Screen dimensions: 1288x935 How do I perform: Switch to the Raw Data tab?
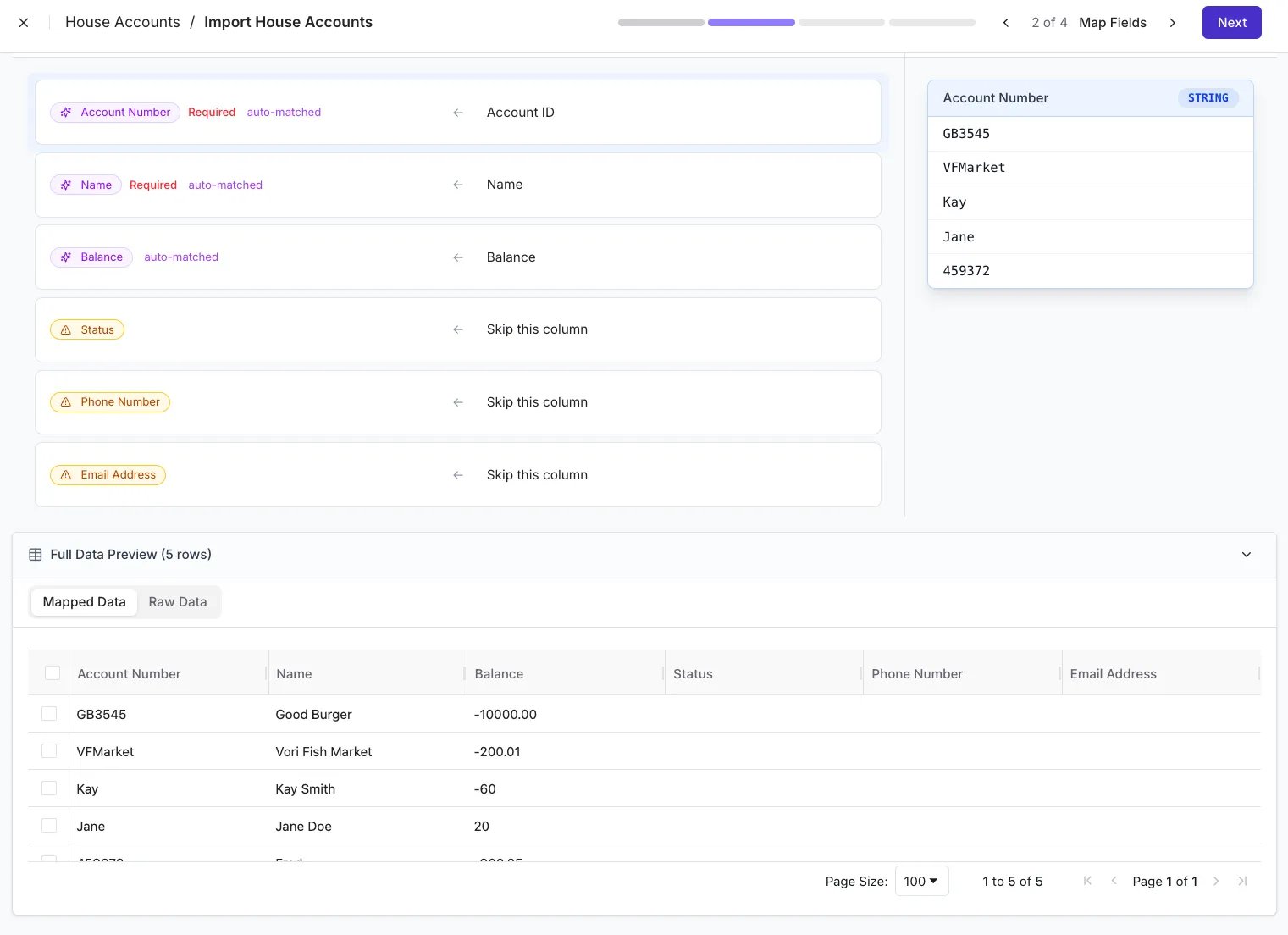(x=178, y=602)
